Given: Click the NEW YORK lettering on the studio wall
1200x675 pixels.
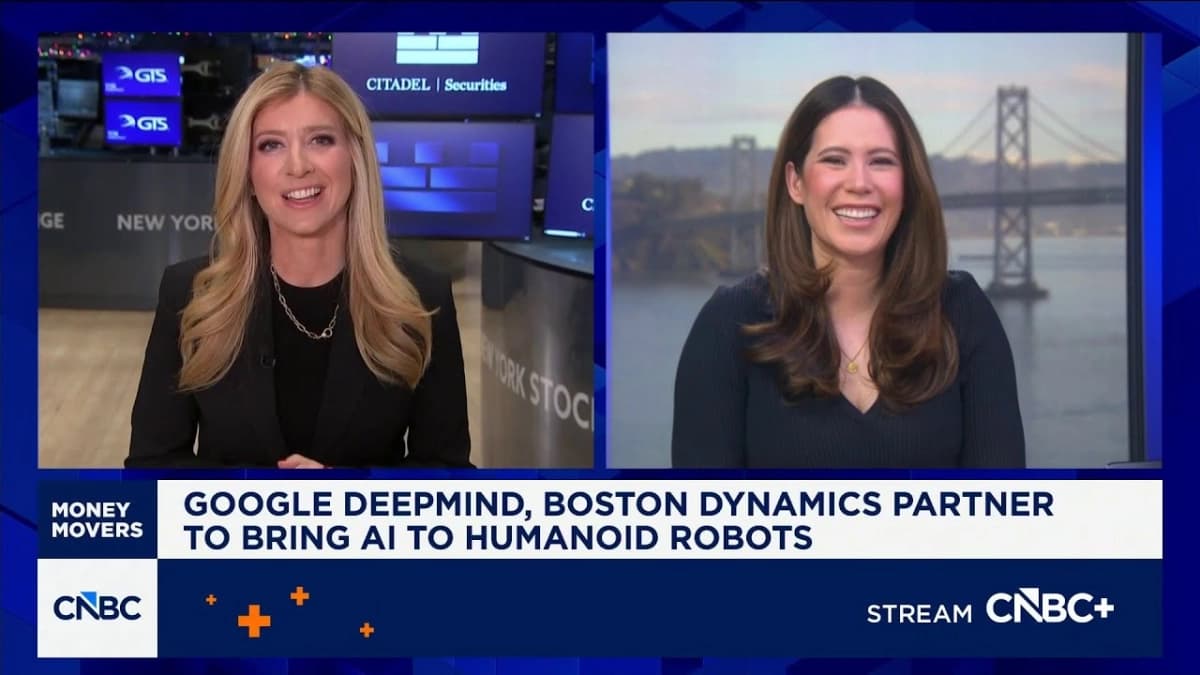Looking at the screenshot, I should pyautogui.click(x=164, y=223).
